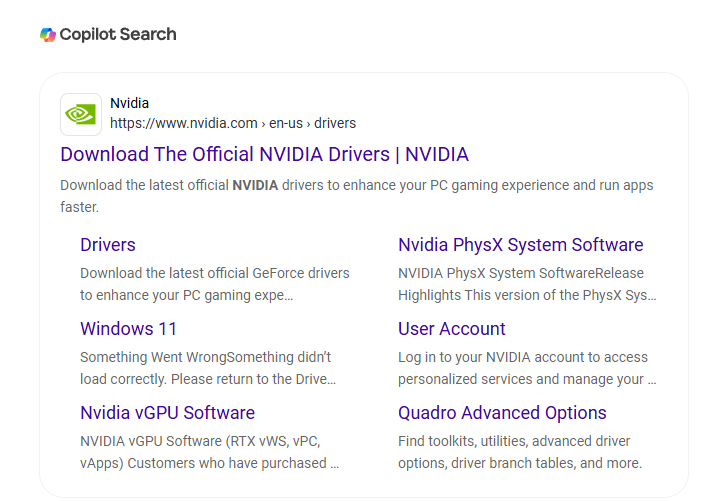The width and height of the screenshot is (701, 501).
Task: Click the 'Nvidia' site name above the URL
Action: (x=129, y=103)
